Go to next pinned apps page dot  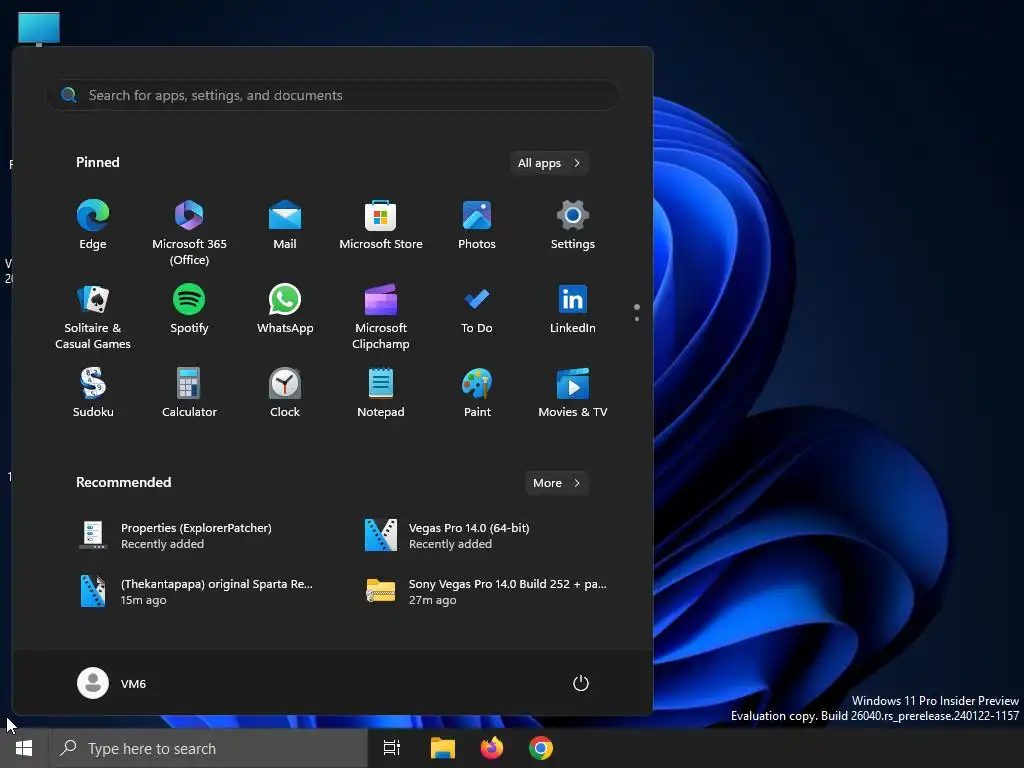637,319
